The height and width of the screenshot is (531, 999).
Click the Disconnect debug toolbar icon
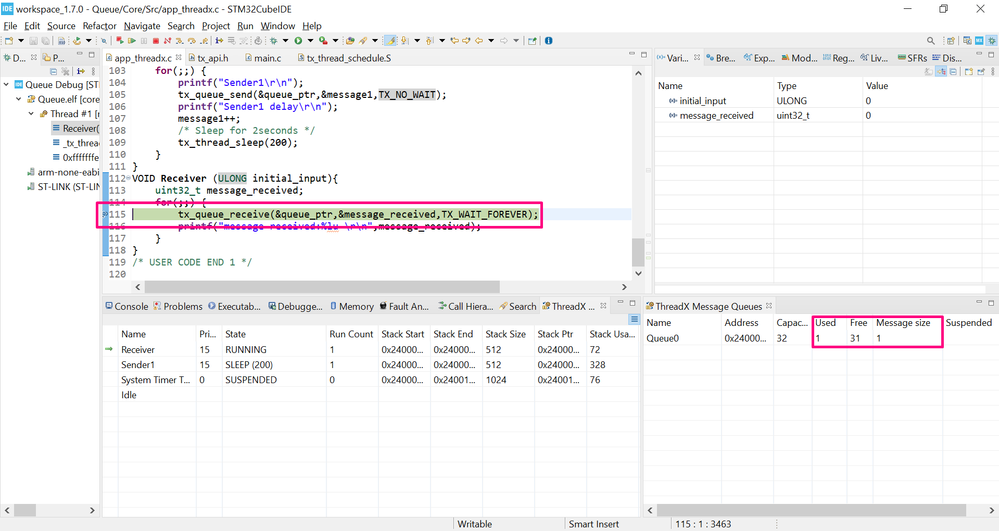tap(167, 41)
